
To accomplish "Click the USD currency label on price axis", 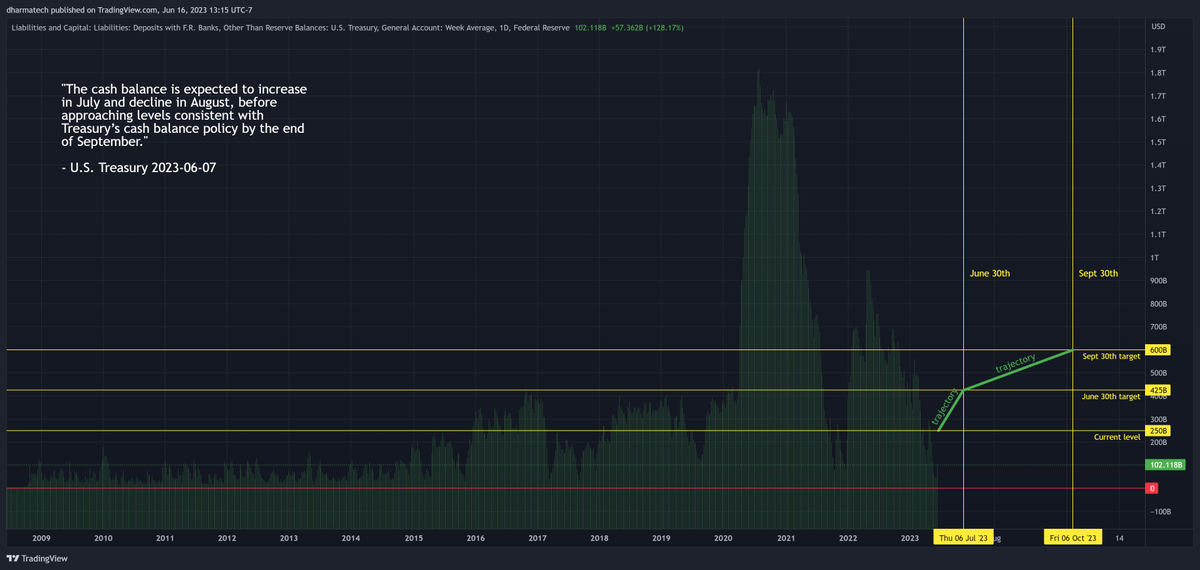I will [1158, 26].
